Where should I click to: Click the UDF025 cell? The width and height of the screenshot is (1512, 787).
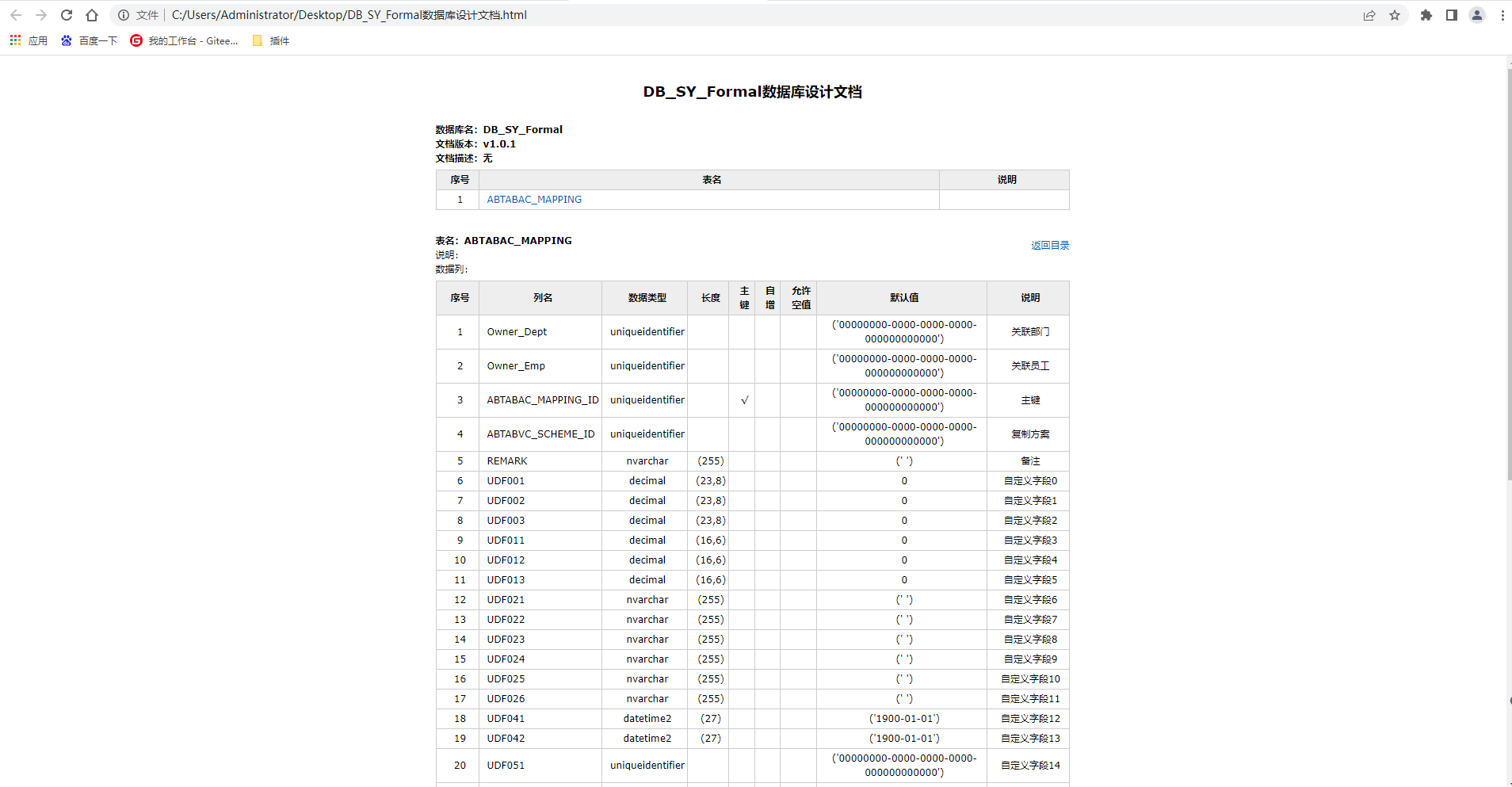click(540, 679)
